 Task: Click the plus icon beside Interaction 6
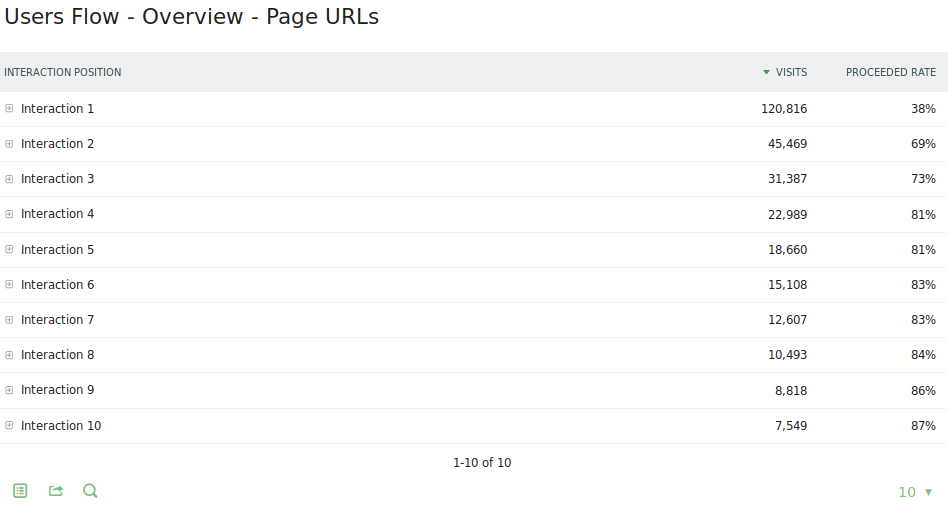coord(9,285)
